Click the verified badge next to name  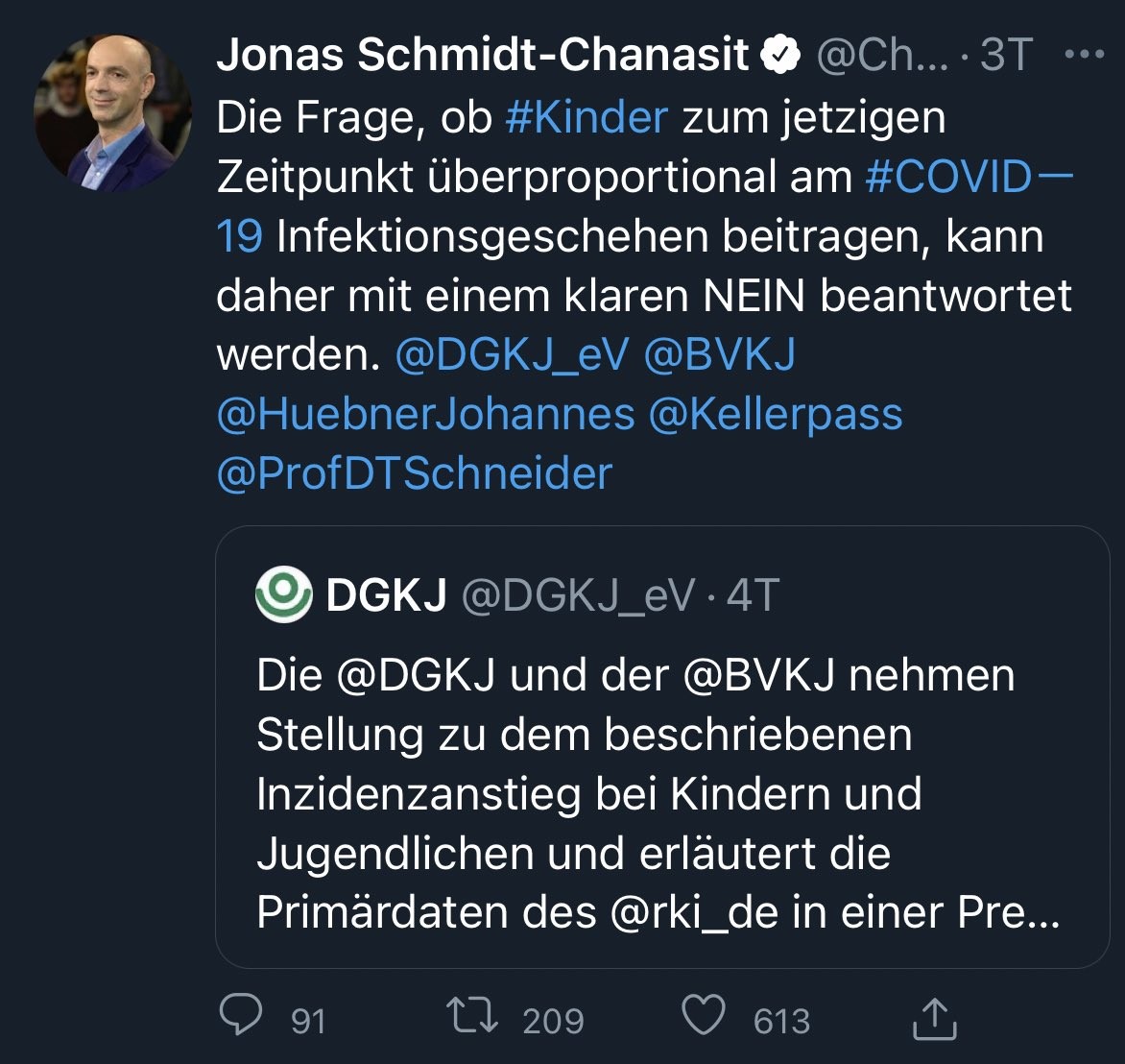780,56
